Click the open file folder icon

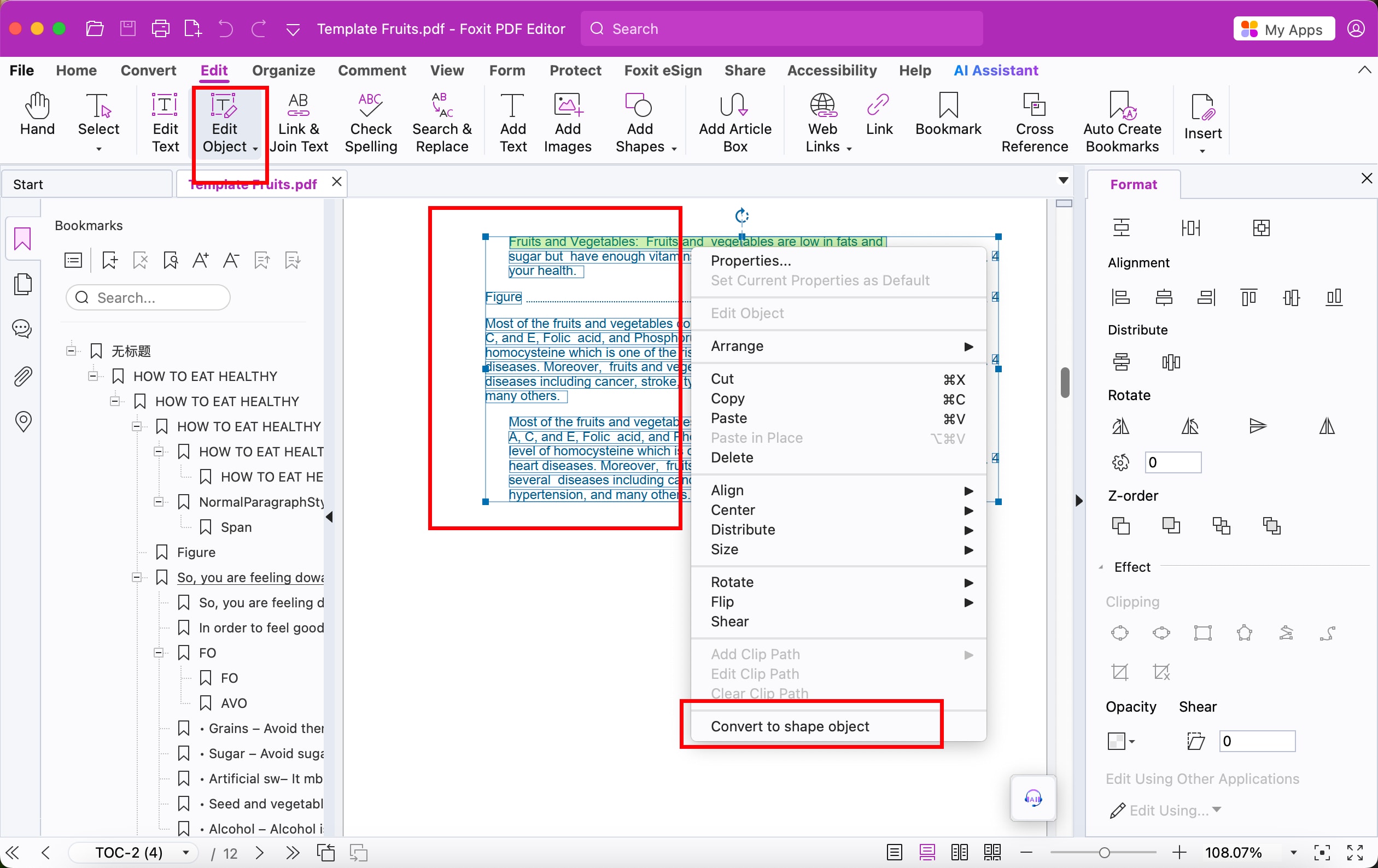(95, 28)
